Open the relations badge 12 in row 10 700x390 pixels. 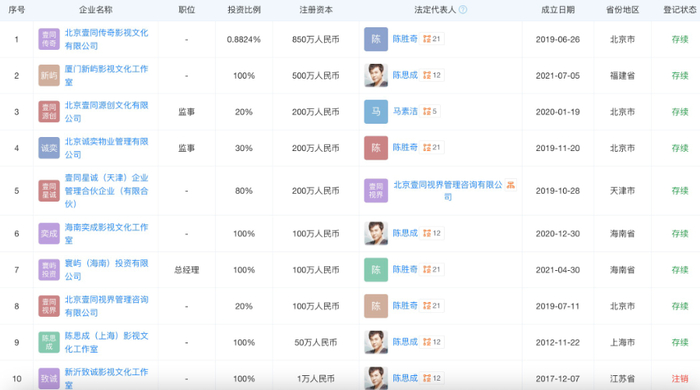click(x=432, y=378)
